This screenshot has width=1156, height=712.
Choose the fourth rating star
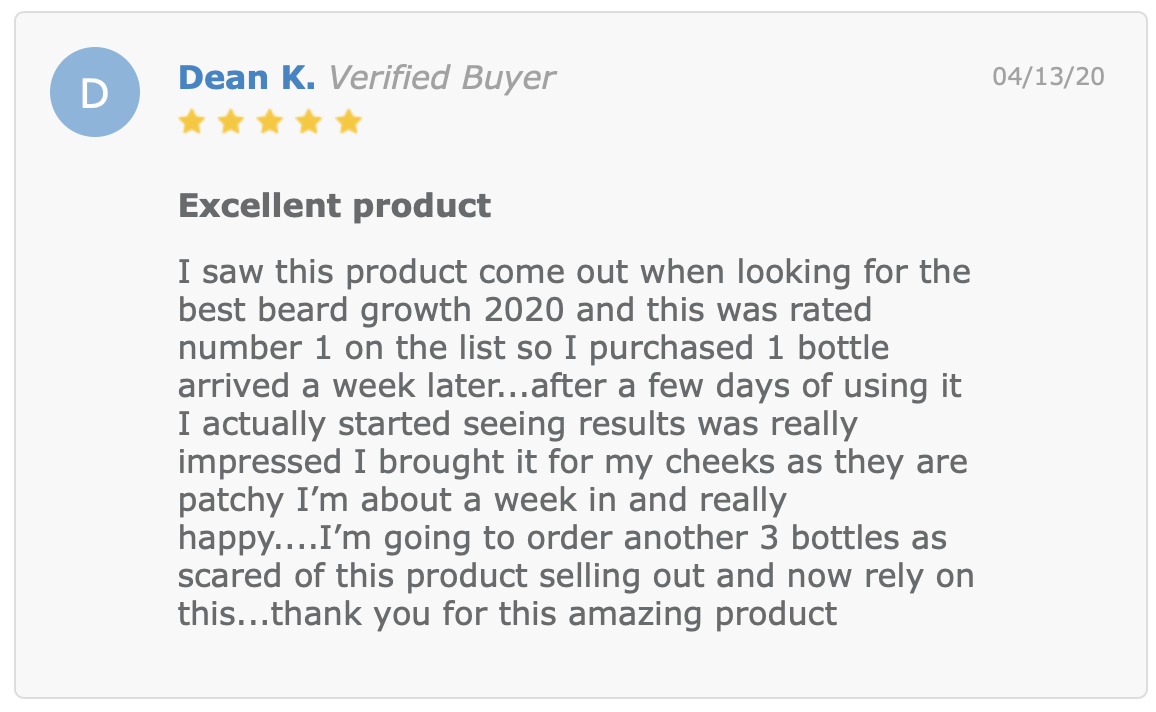(309, 122)
